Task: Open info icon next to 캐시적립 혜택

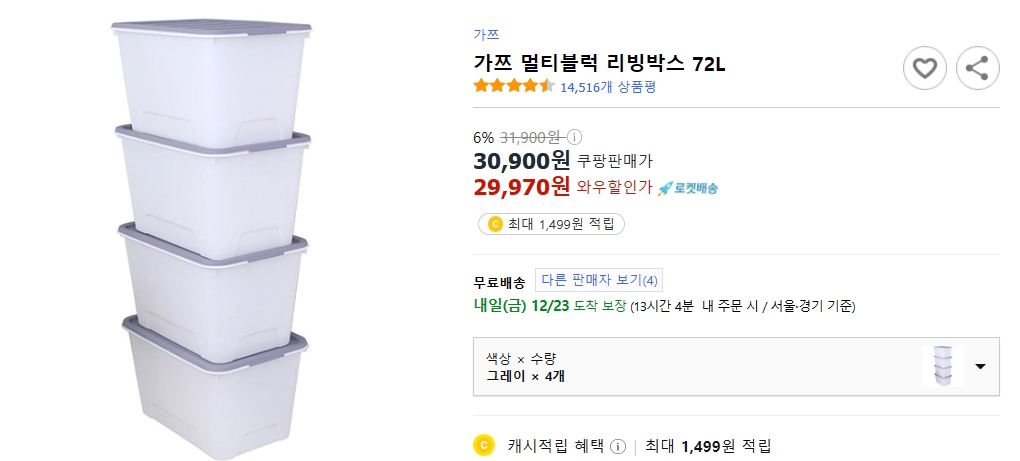Action: tap(618, 446)
